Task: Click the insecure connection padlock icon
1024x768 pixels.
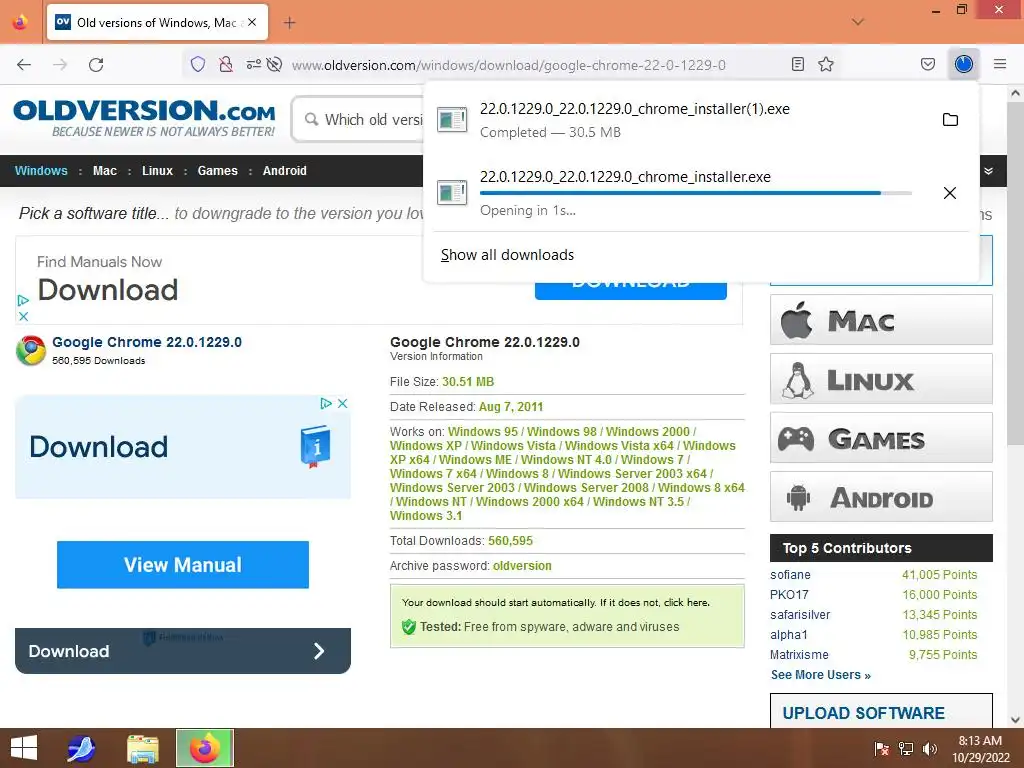Action: [x=226, y=64]
